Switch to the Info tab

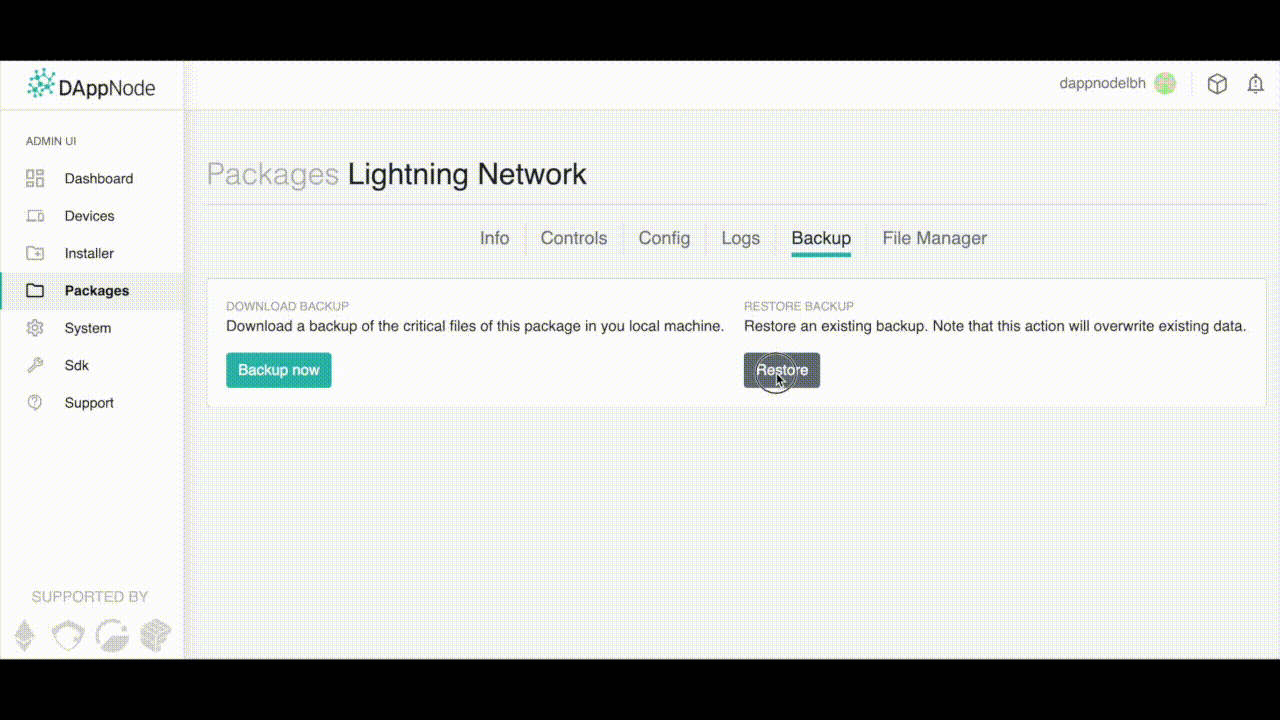point(494,238)
